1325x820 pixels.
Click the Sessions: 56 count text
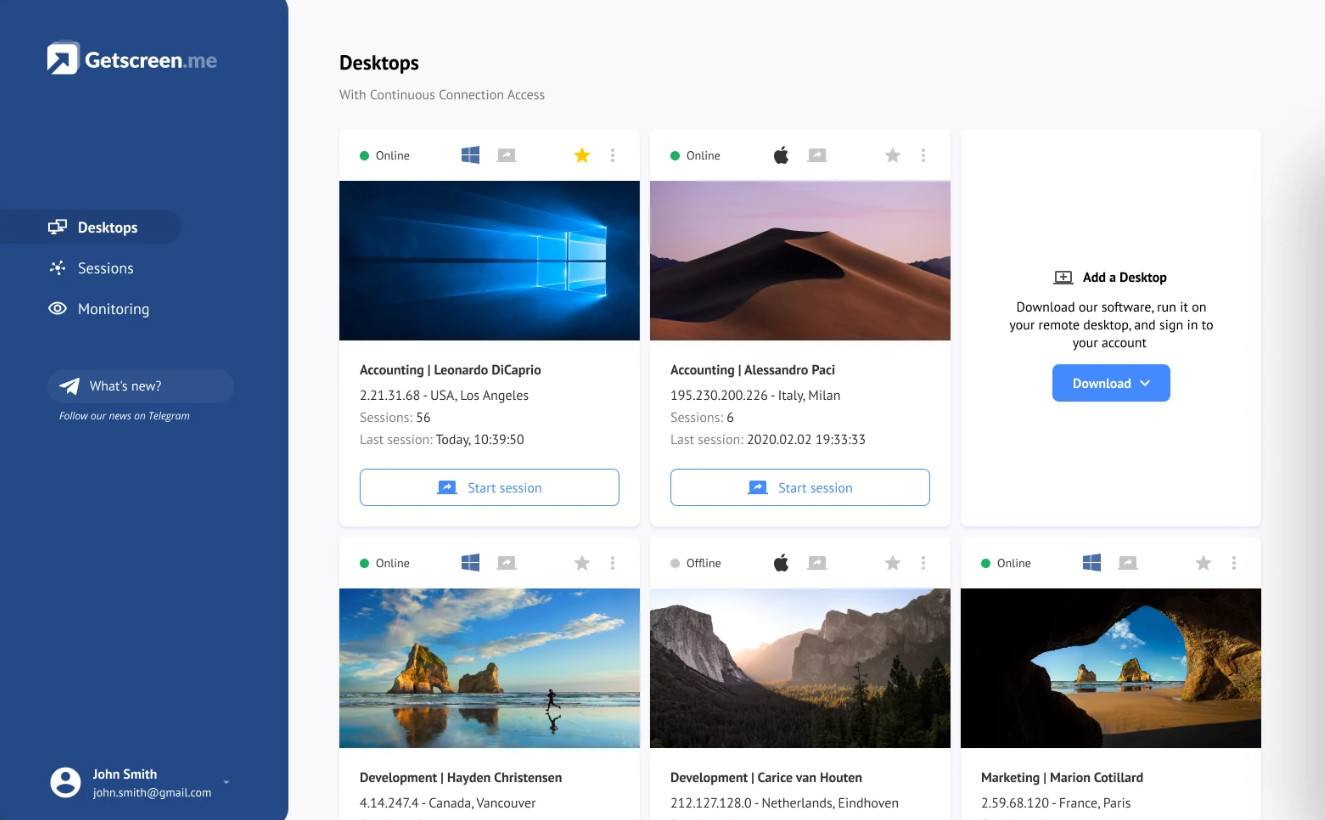395,418
